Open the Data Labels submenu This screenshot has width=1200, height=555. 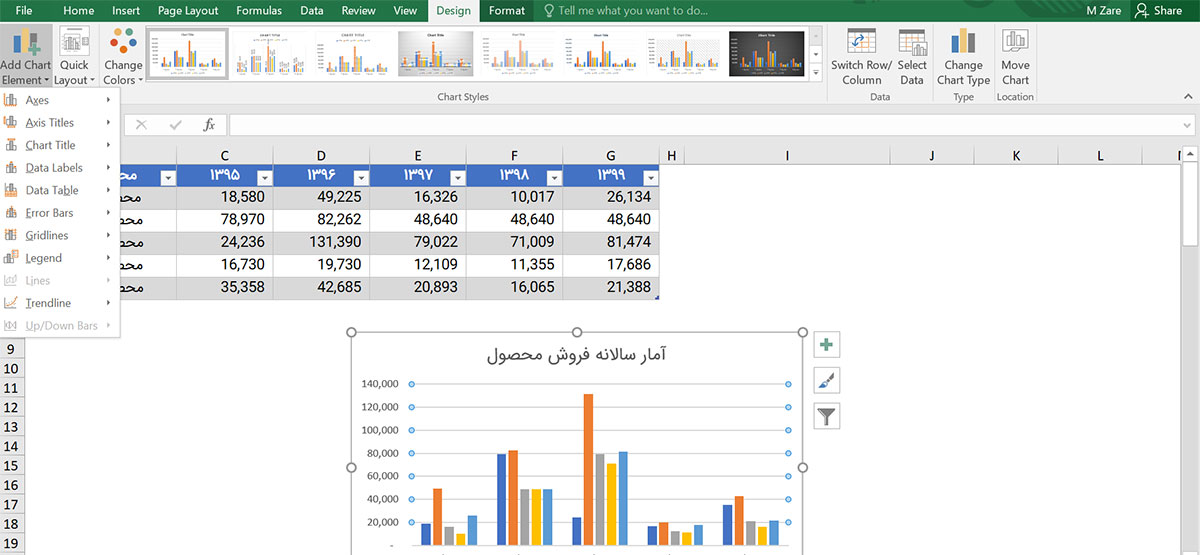[55, 168]
